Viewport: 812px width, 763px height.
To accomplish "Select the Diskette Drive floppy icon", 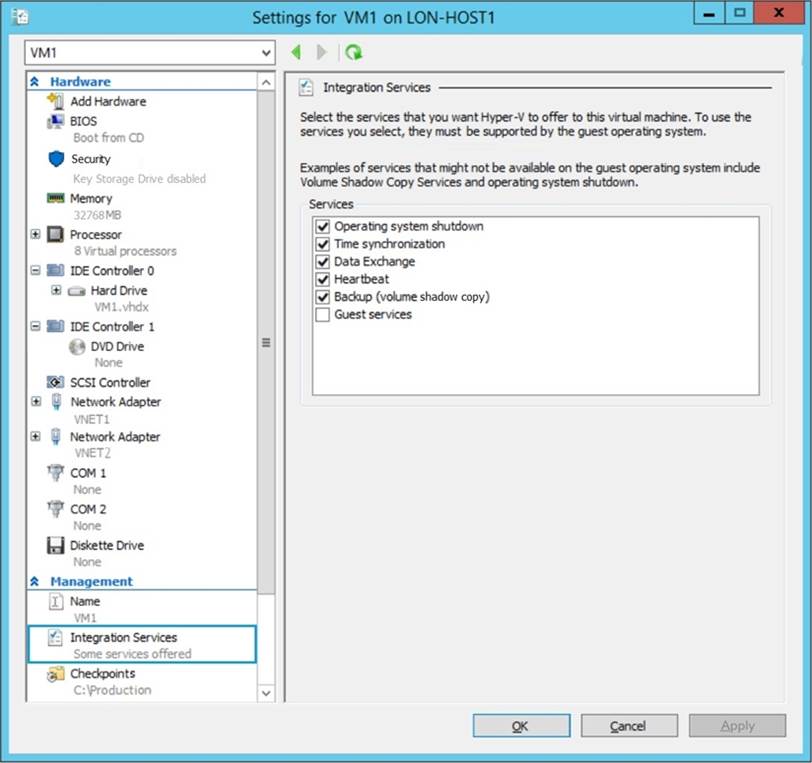I will 56,546.
